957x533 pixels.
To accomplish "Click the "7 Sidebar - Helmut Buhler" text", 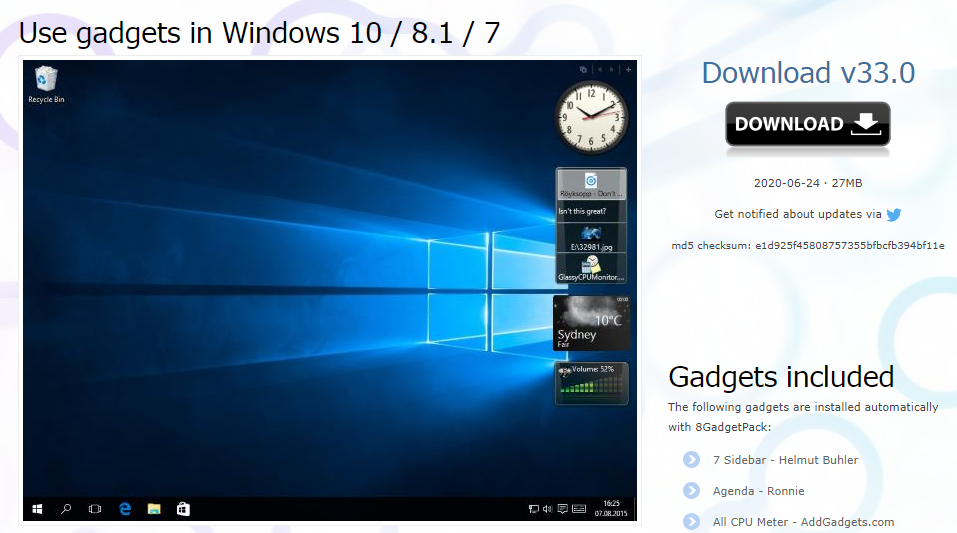I will [785, 460].
